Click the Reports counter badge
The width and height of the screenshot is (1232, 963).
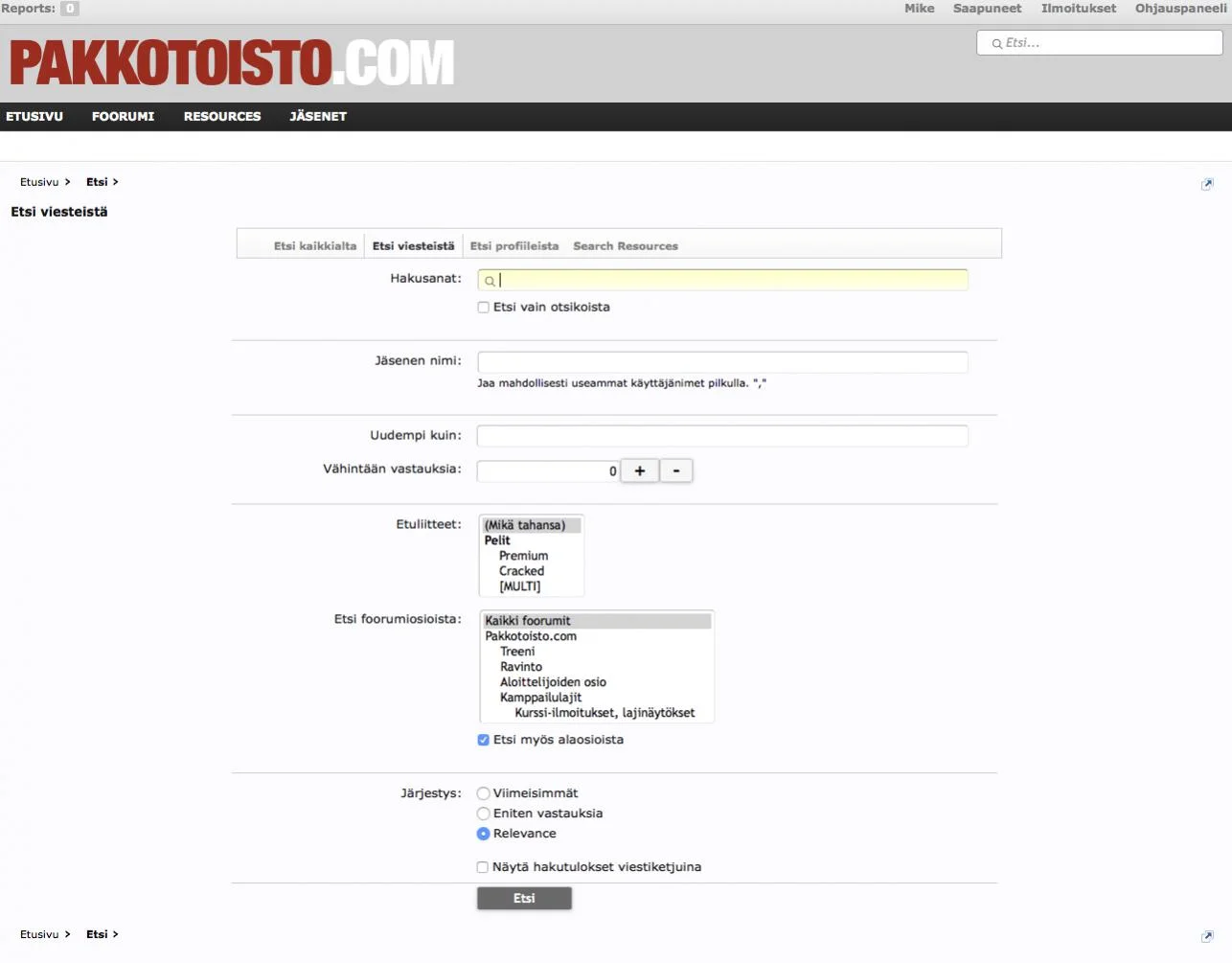[x=69, y=9]
